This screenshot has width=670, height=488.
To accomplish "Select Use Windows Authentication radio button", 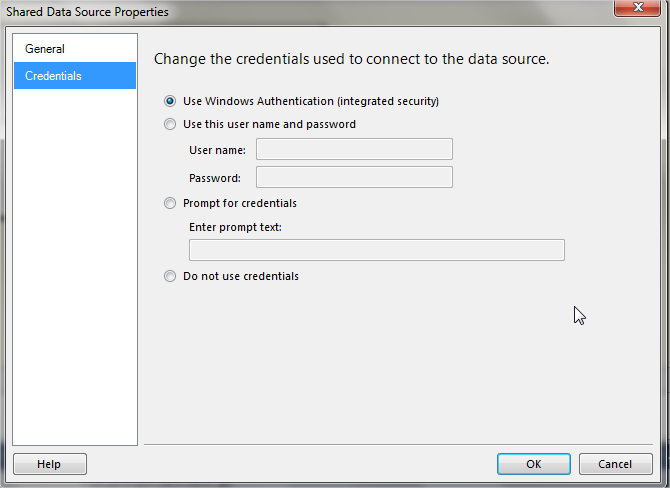I will coord(170,101).
